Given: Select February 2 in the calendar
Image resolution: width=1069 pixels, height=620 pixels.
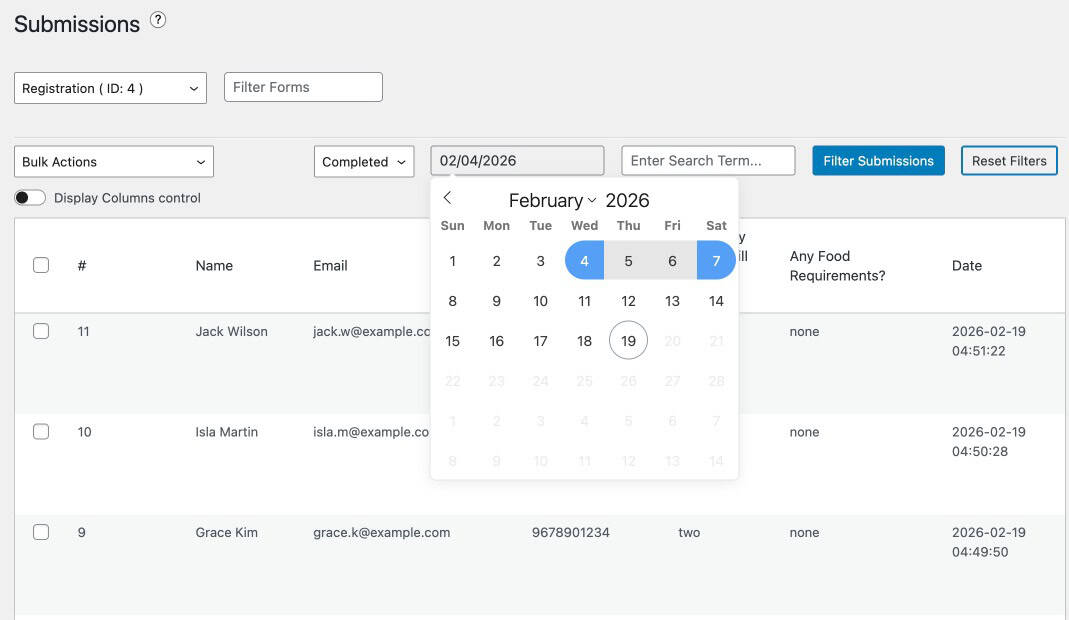Looking at the screenshot, I should pos(496,261).
